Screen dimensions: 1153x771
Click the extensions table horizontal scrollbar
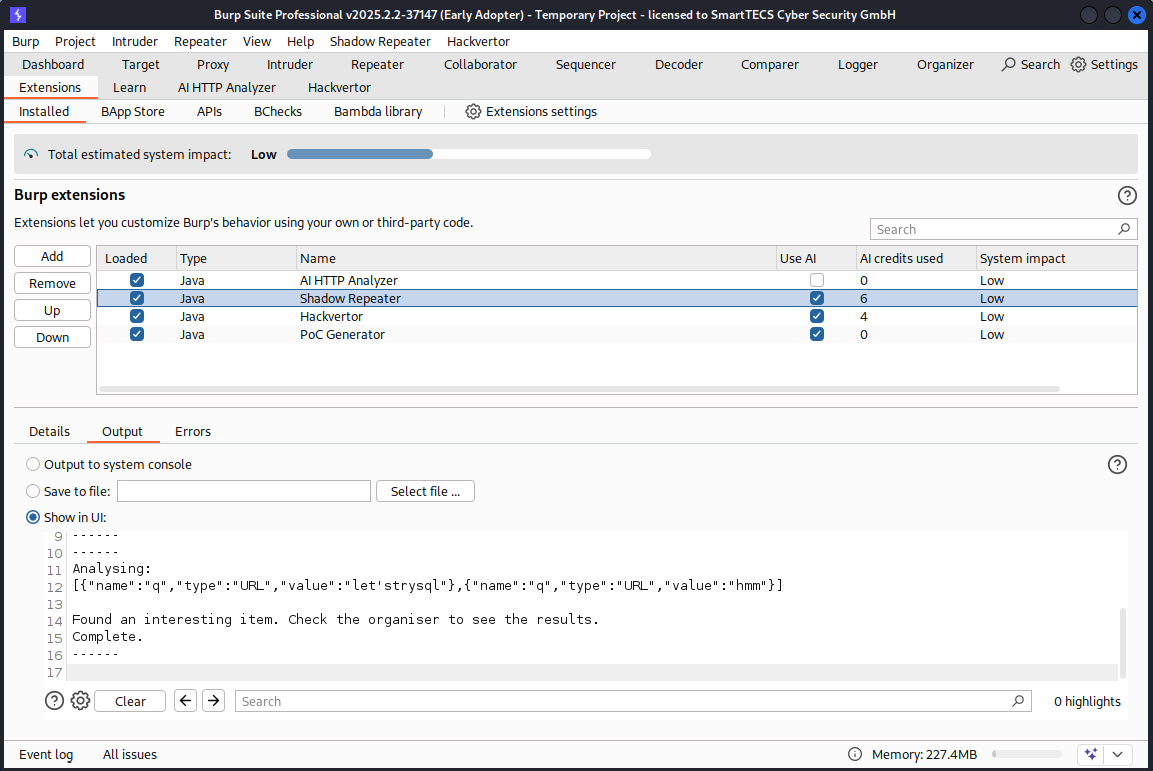(x=579, y=389)
